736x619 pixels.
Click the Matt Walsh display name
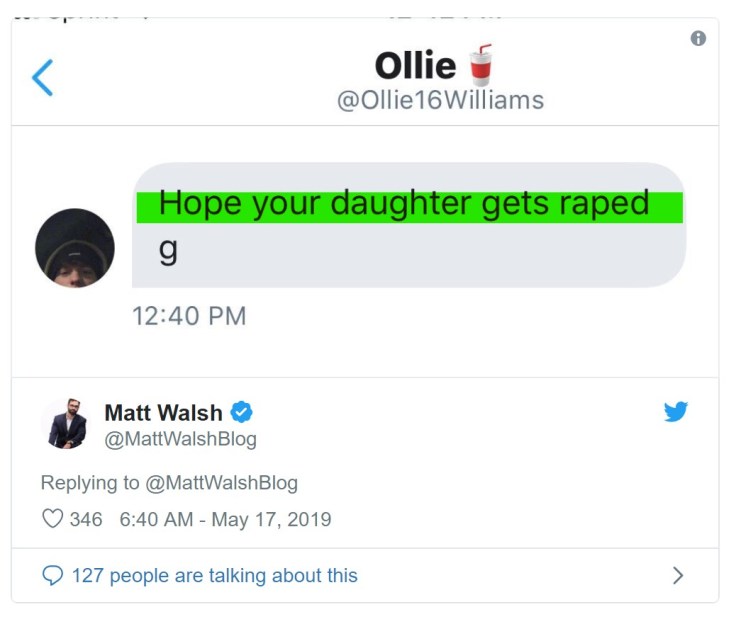[163, 412]
